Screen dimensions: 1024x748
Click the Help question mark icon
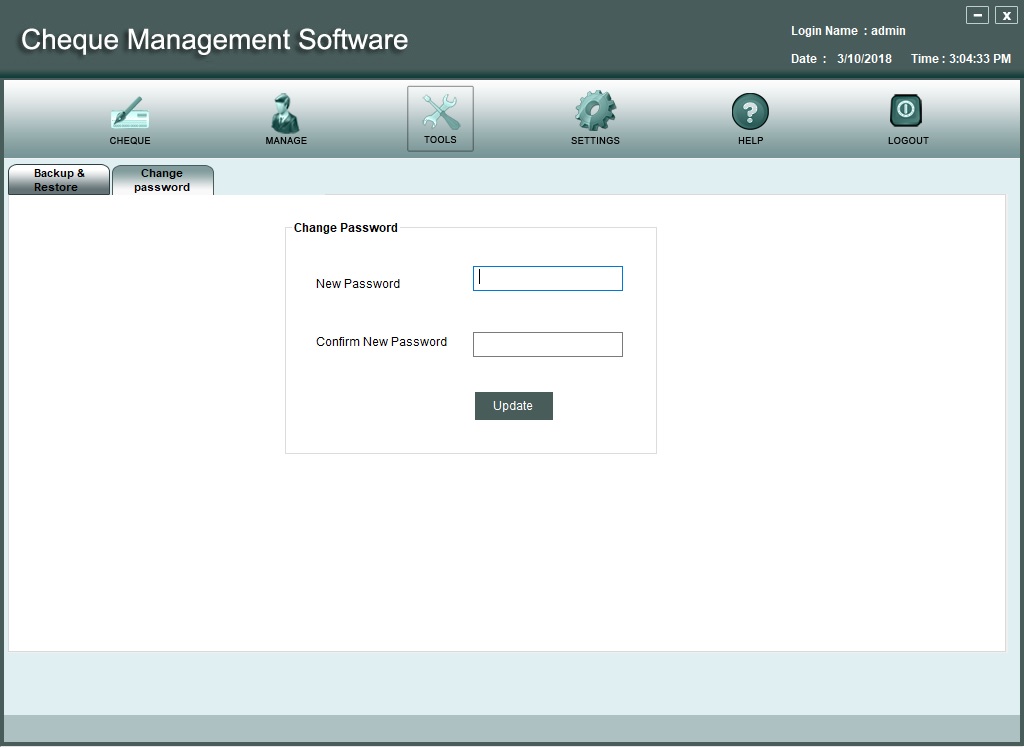click(750, 112)
